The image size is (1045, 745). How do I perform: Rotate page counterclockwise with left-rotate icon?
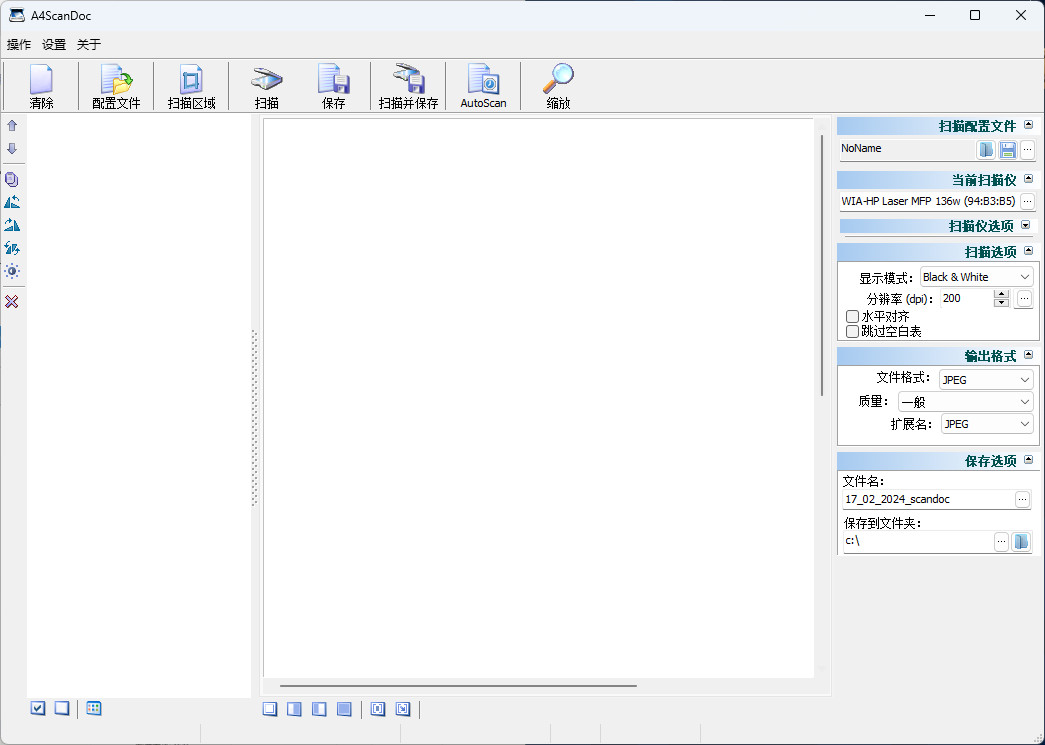coord(12,202)
